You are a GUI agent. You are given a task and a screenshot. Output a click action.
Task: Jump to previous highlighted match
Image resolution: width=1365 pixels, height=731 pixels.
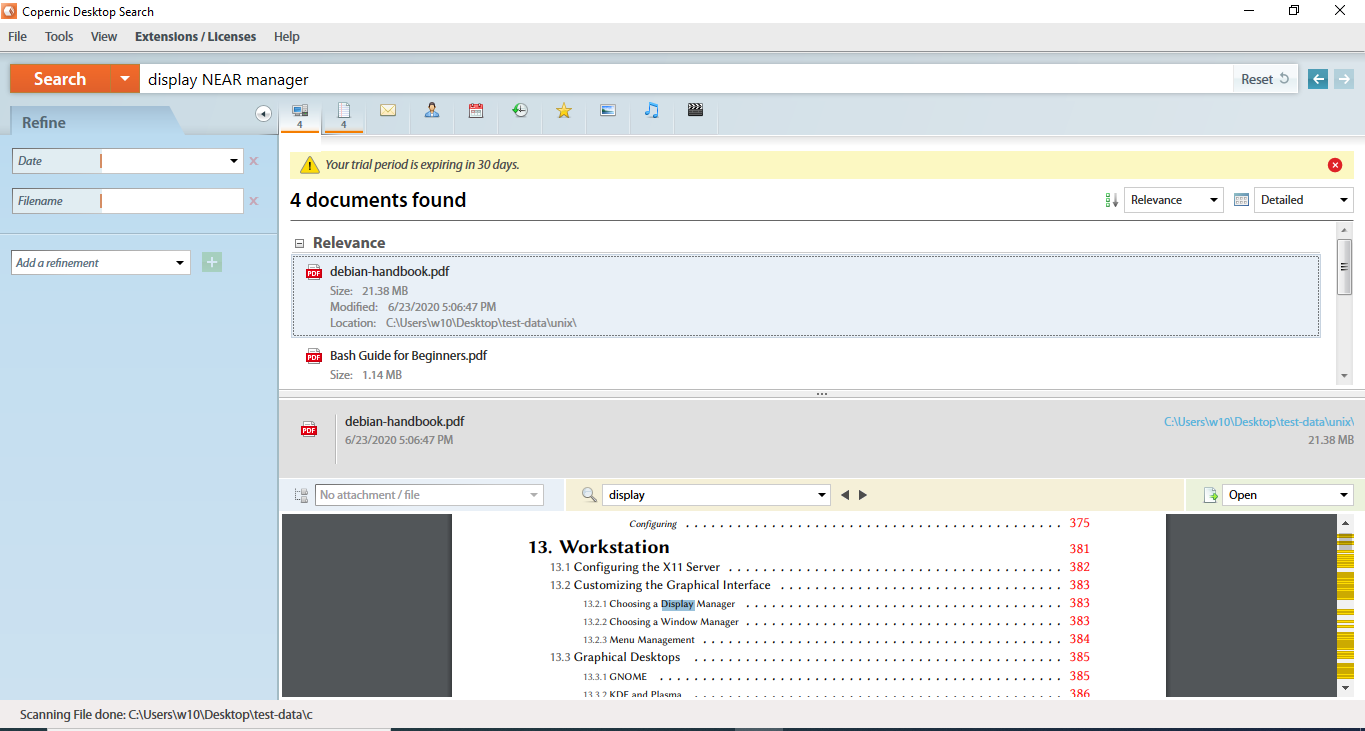point(845,495)
